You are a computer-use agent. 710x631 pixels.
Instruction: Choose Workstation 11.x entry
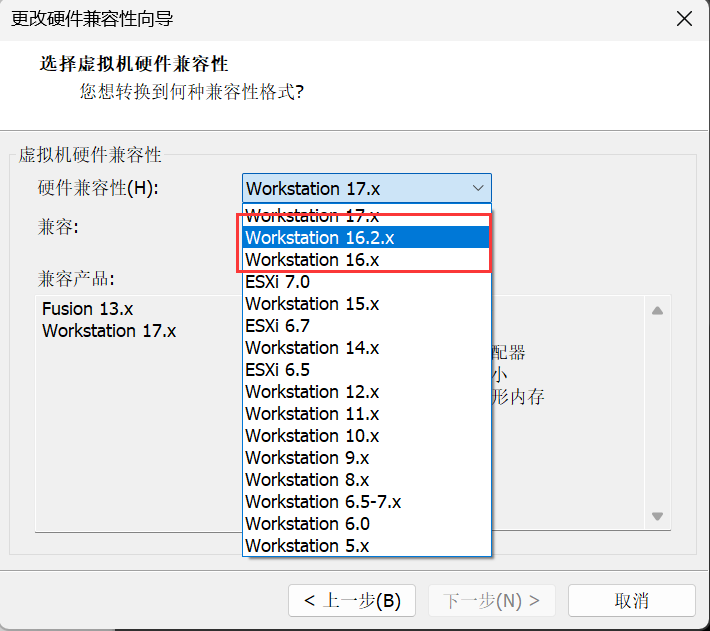click(x=367, y=414)
